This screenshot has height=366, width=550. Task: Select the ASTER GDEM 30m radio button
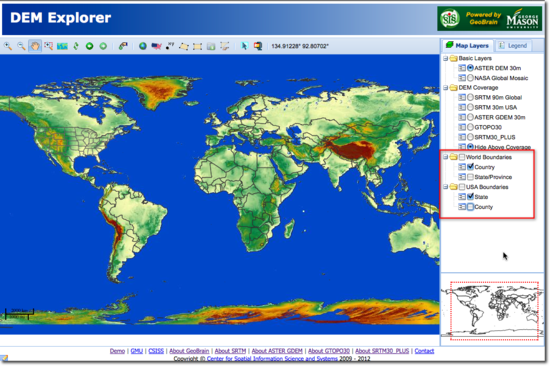point(470,117)
